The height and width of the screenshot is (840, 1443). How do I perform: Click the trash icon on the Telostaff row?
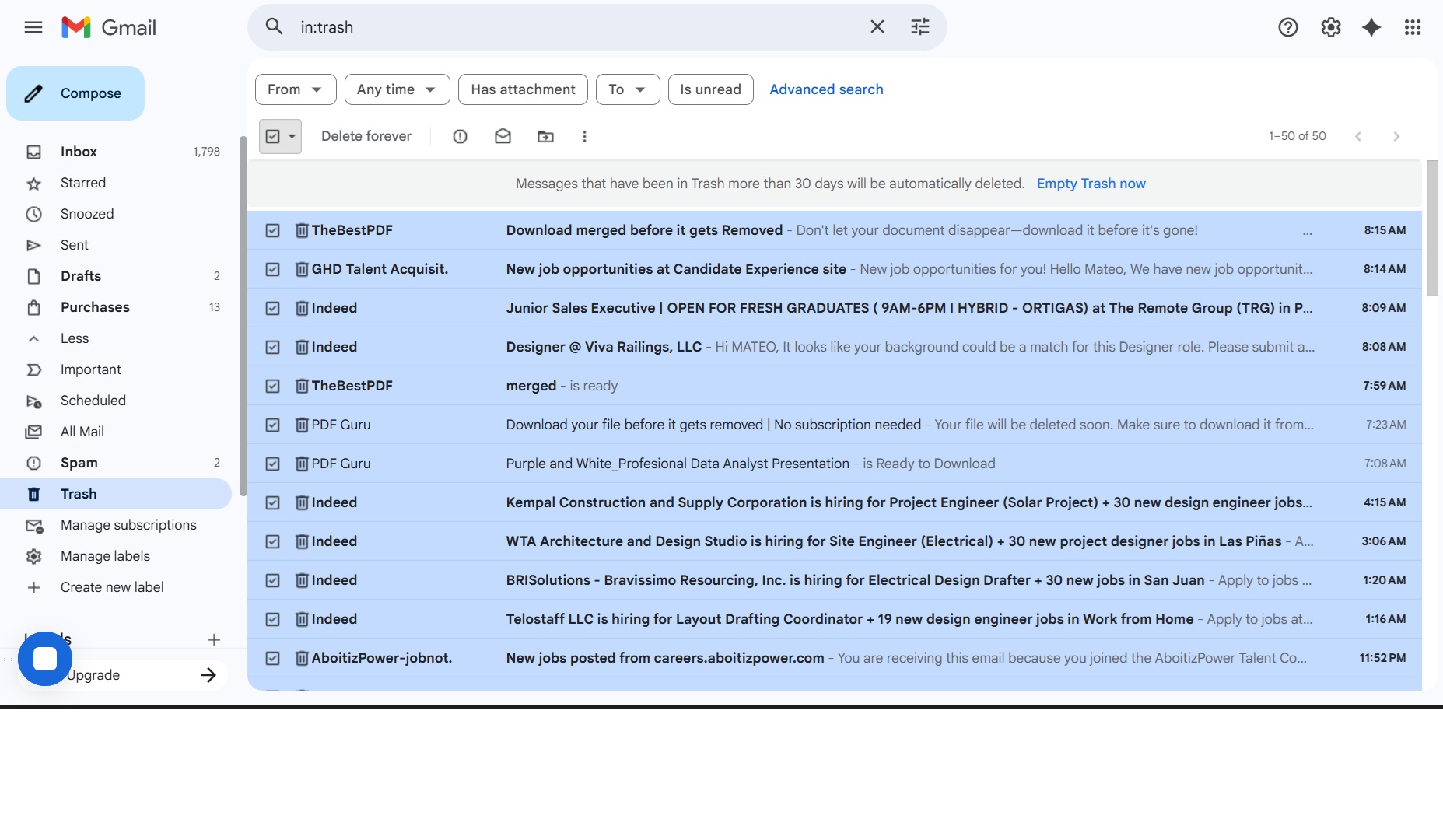coord(302,619)
